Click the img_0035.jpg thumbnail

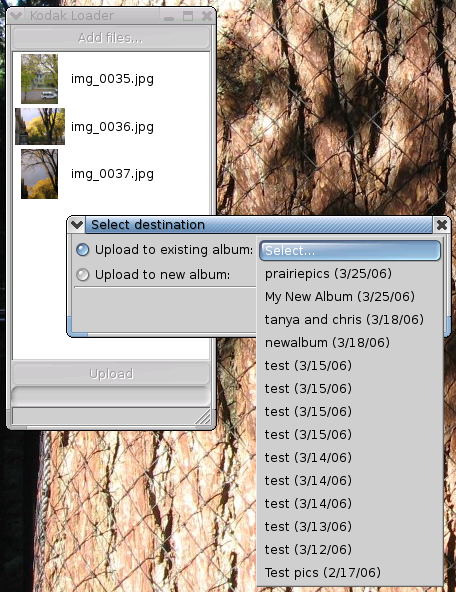[x=39, y=79]
